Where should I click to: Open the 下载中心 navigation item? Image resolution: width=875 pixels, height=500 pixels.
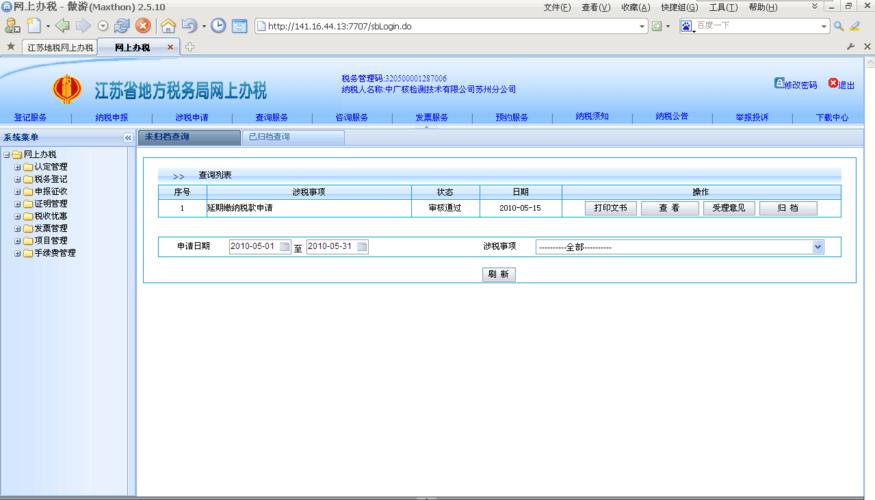point(832,117)
